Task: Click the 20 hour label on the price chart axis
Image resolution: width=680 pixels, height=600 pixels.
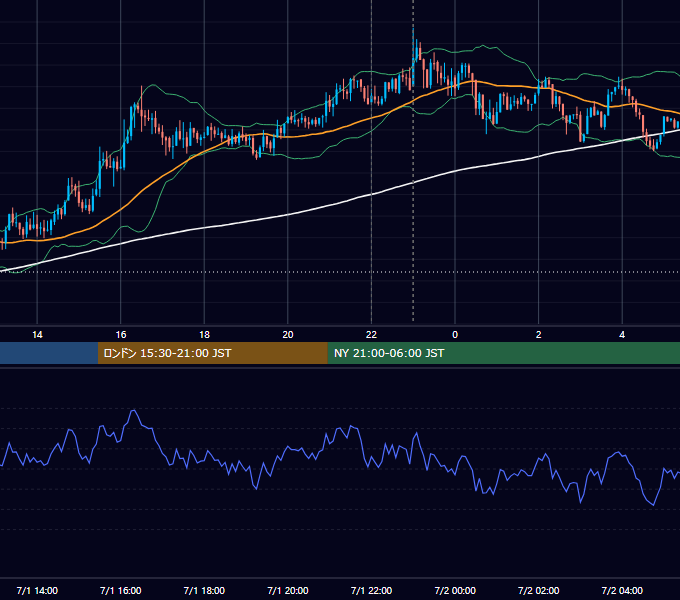Action: 288,335
